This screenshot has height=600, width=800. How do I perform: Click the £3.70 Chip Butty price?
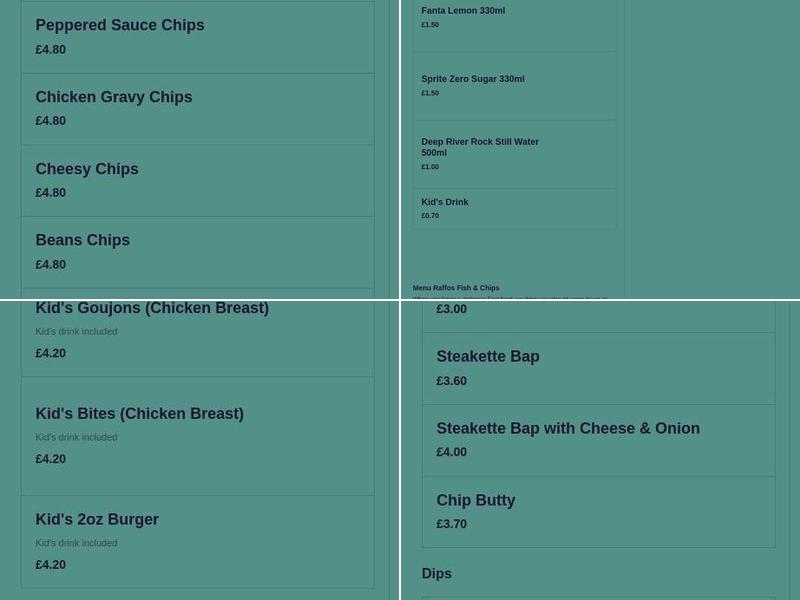tap(451, 523)
